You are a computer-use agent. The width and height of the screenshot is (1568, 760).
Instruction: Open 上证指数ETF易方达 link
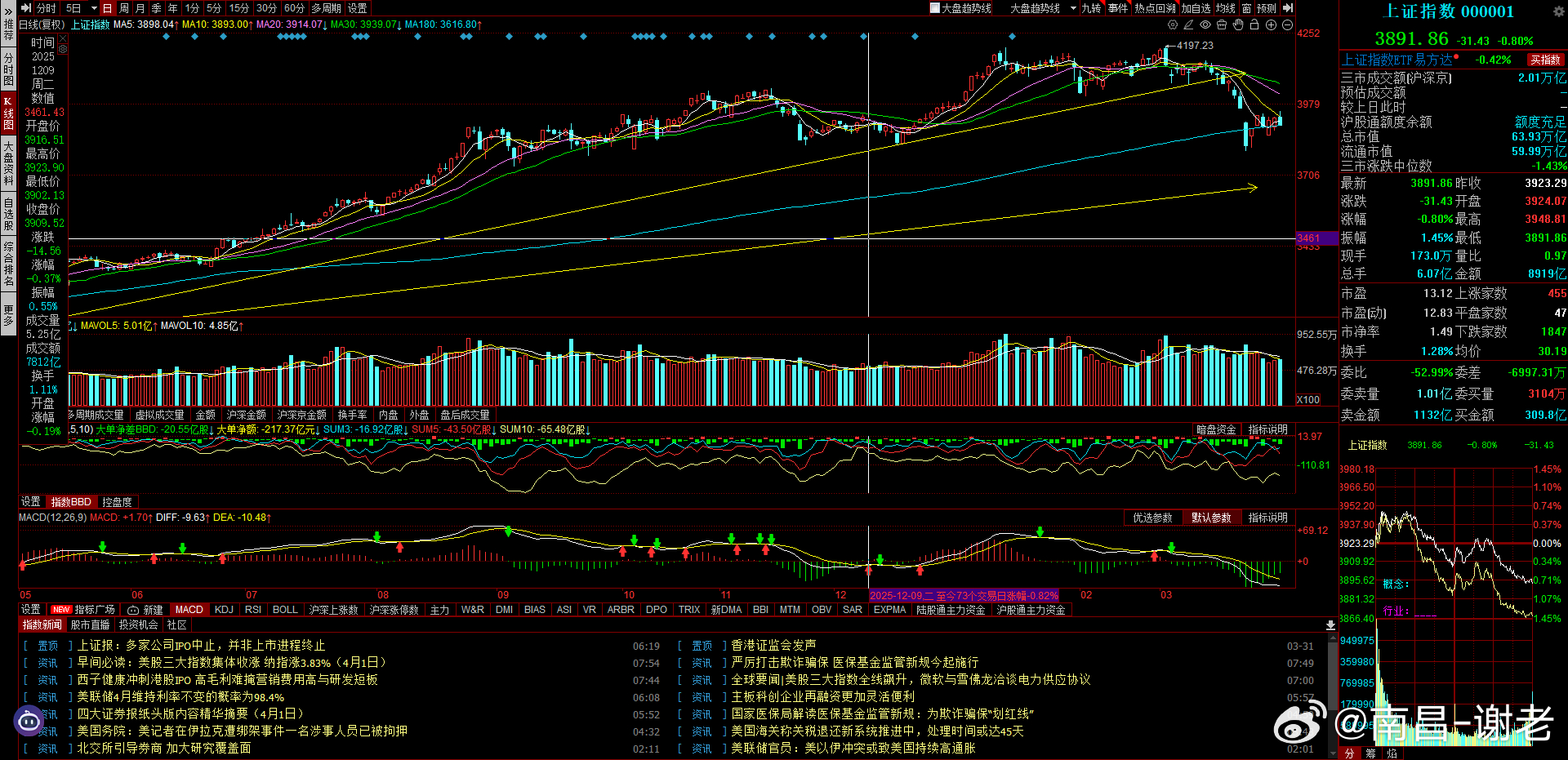point(1396,60)
